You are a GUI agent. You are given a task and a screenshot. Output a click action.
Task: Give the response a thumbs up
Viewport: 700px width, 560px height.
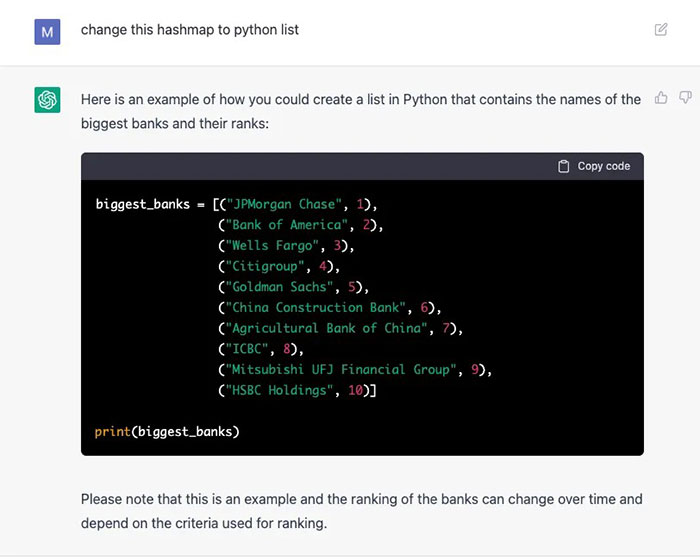click(661, 98)
